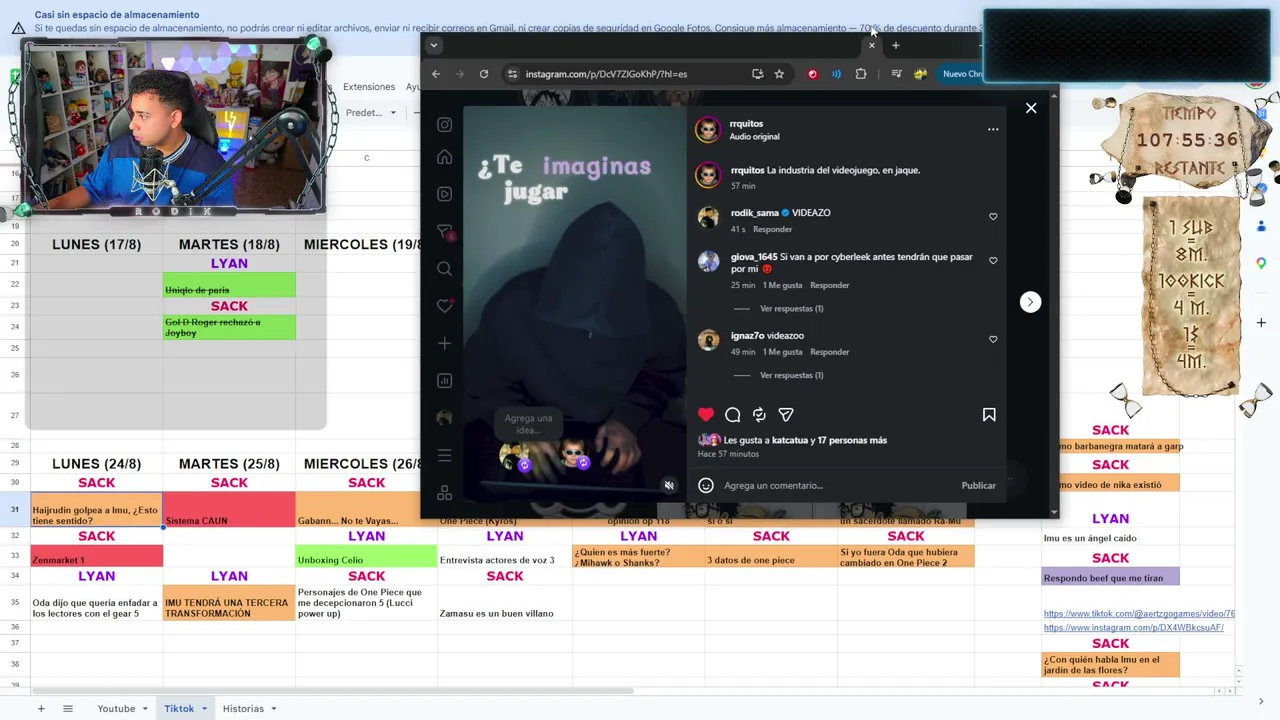1280x720 pixels.
Task: Click the 'Audio original' link
Action: 754,137
